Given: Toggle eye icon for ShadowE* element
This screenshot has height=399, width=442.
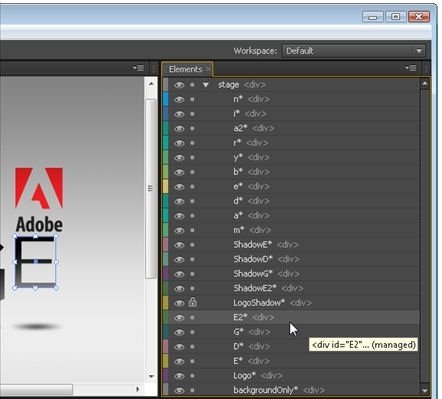Looking at the screenshot, I should point(179,245).
